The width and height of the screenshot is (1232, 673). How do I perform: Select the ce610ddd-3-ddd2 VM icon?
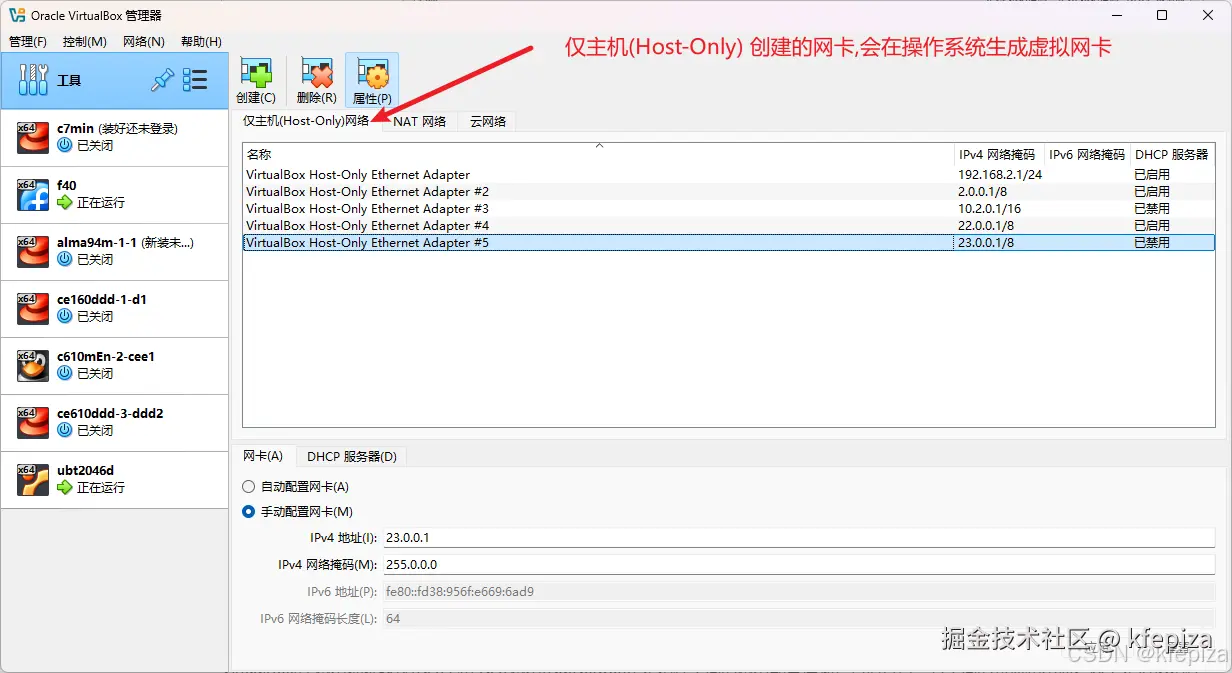(33, 422)
